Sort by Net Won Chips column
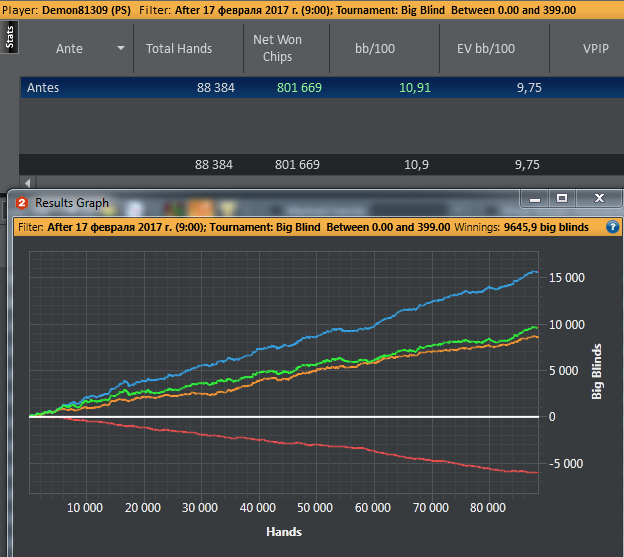The image size is (624, 557). coord(277,48)
